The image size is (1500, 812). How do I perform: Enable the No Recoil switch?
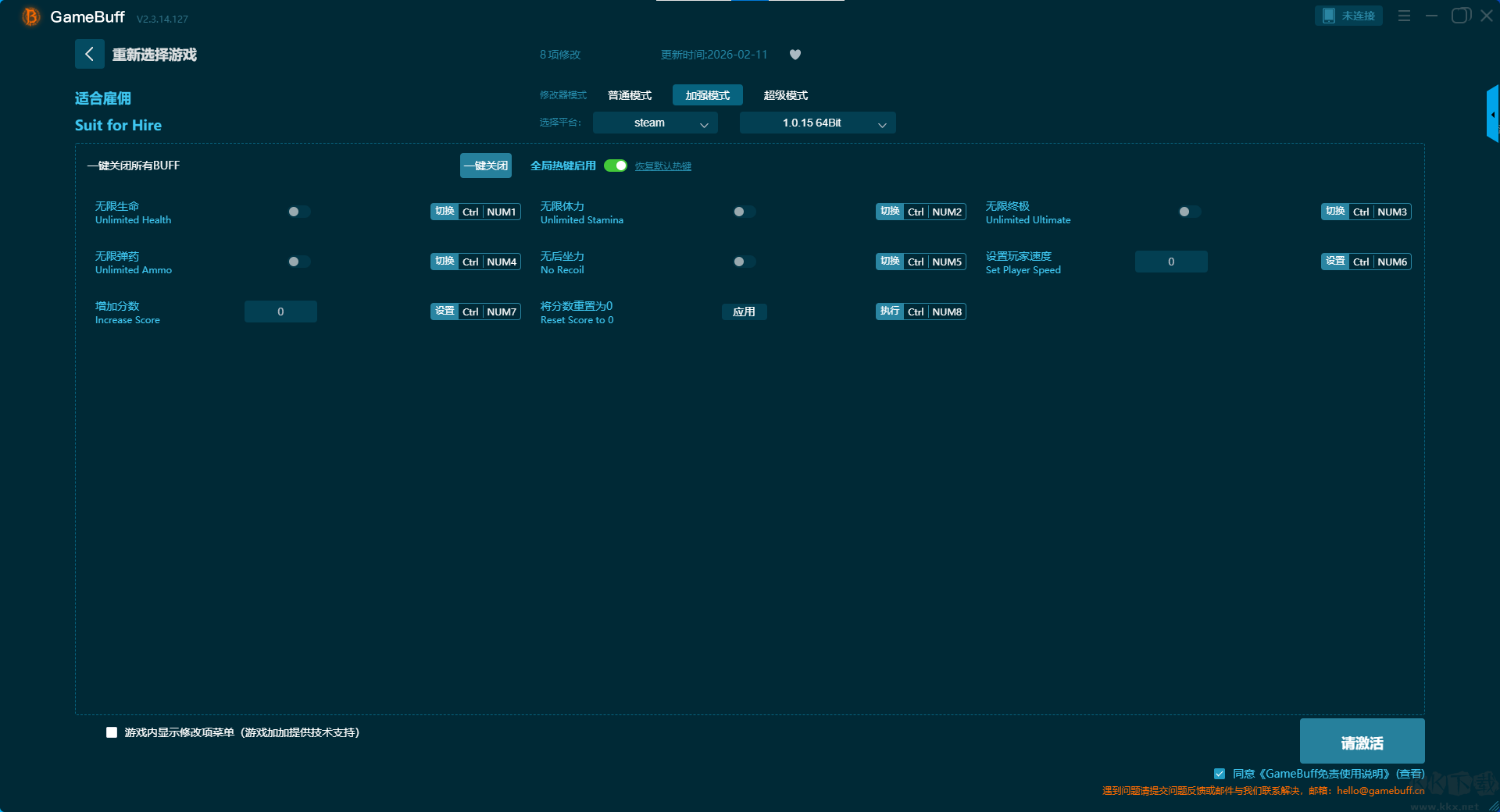coord(744,262)
